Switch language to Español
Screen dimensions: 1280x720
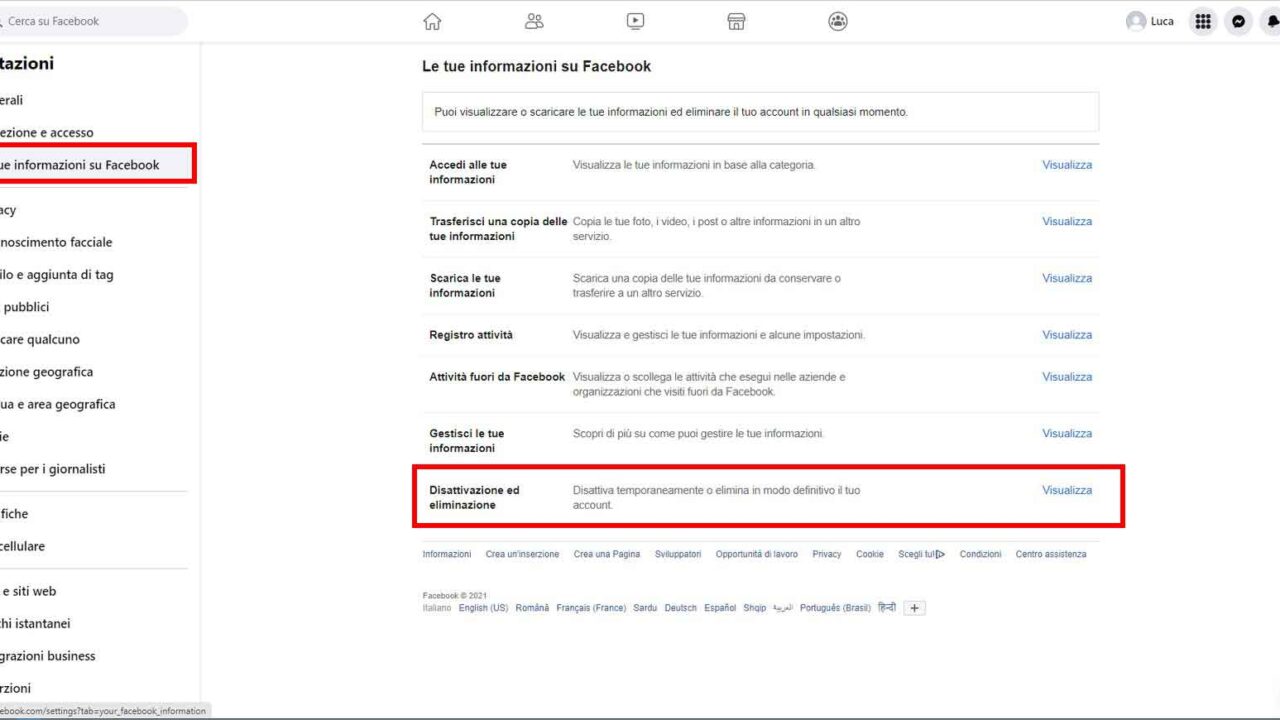tap(720, 608)
